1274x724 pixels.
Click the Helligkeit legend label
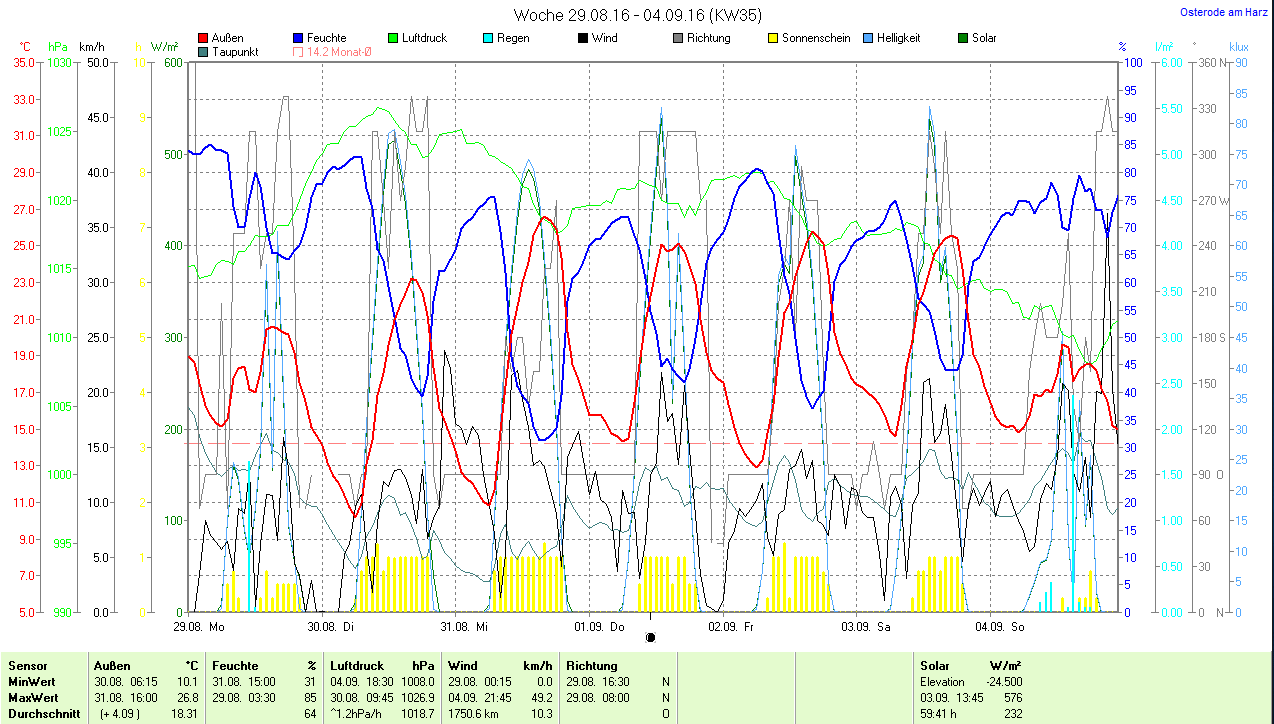click(x=898, y=38)
